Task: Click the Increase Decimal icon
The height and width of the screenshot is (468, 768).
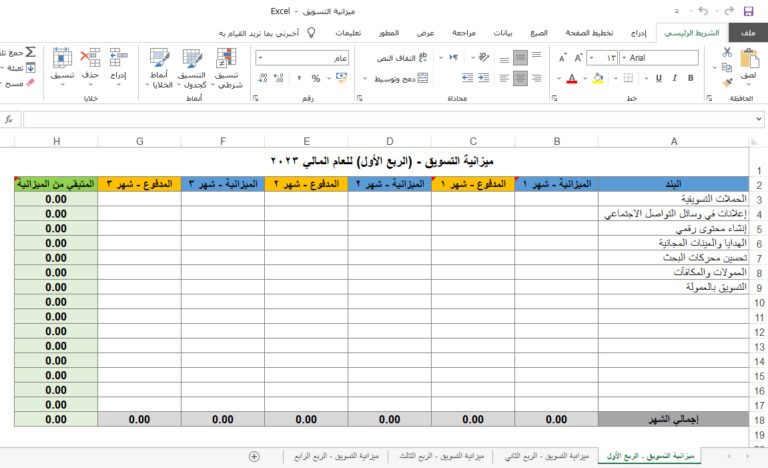Action: pos(279,78)
